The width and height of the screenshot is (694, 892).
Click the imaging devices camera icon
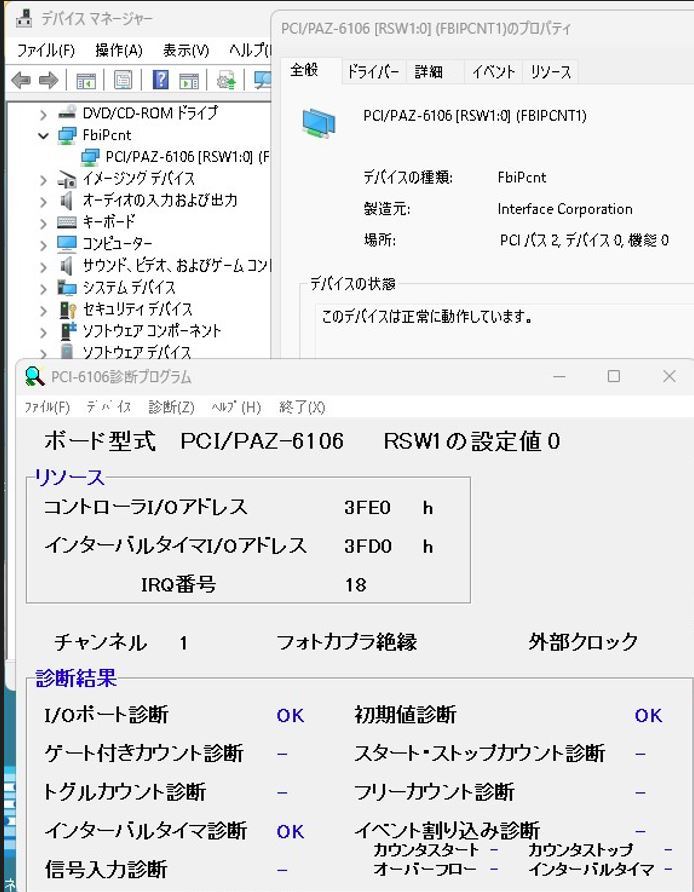point(67,179)
